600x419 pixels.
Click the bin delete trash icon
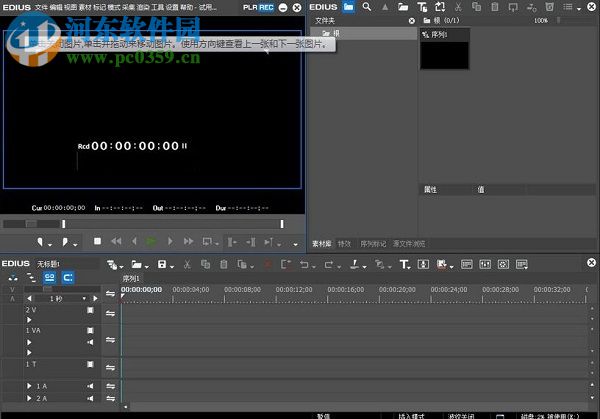549,7
